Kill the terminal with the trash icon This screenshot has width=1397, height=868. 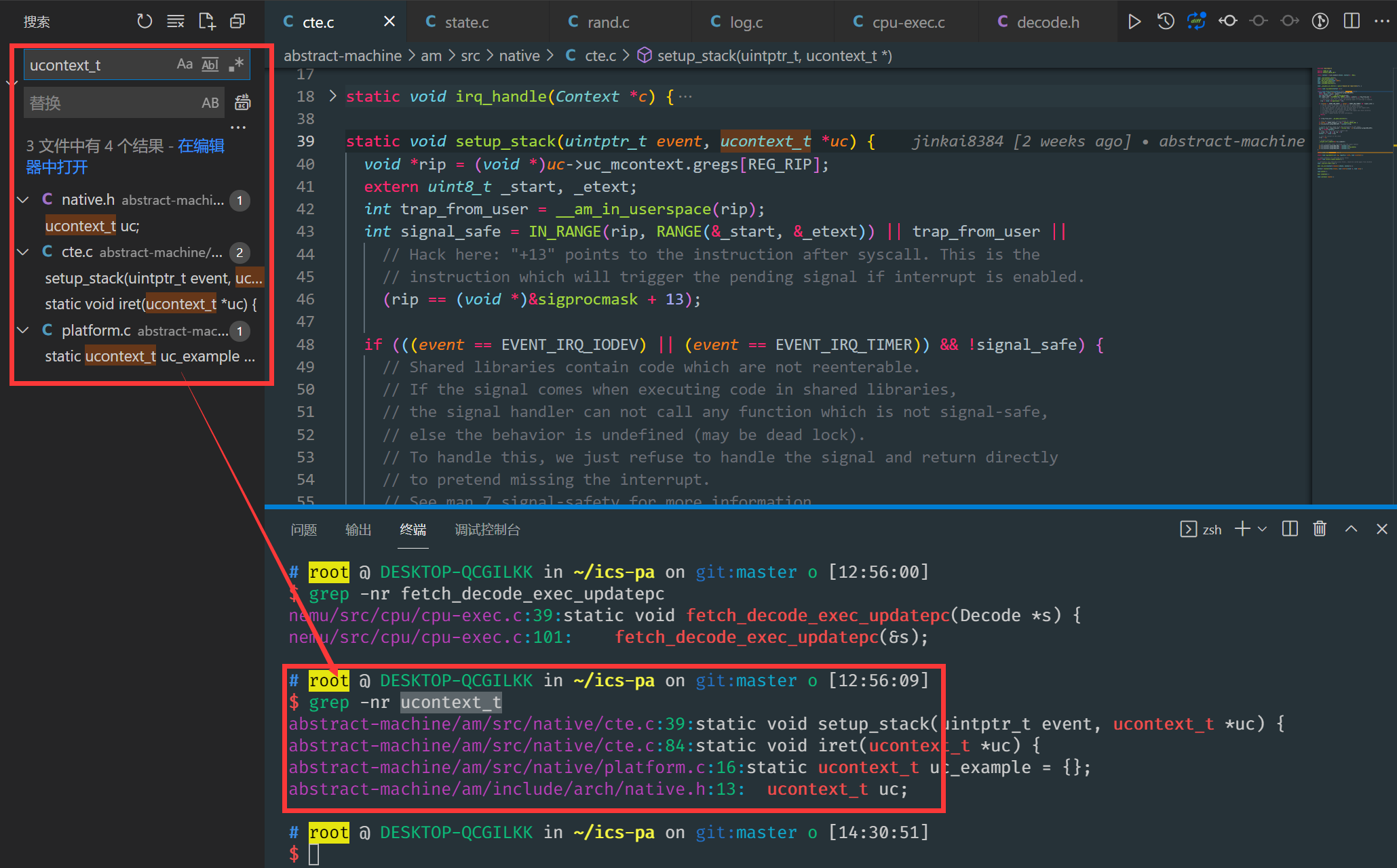tap(1320, 529)
